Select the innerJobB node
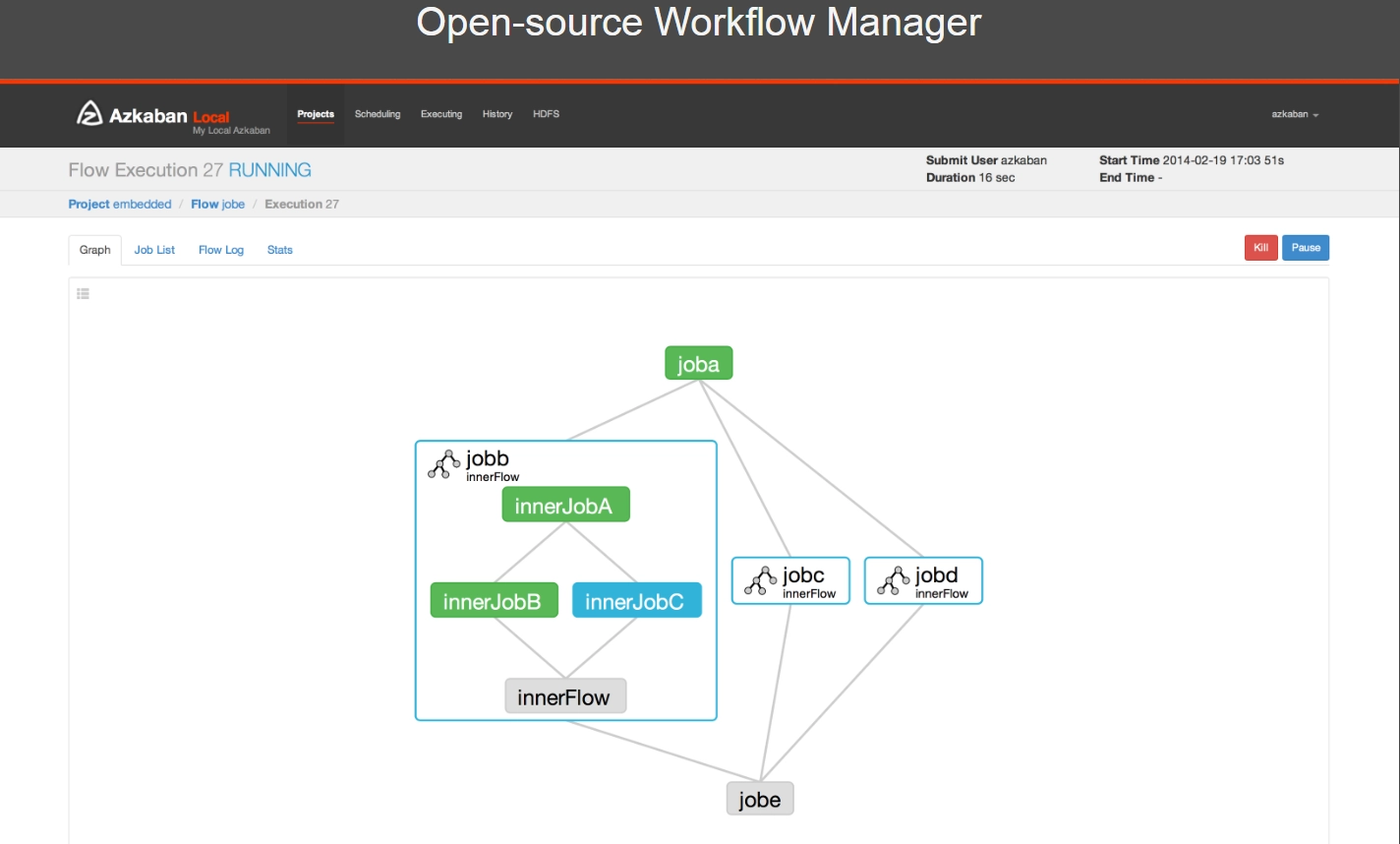This screenshot has width=1400, height=844. (495, 600)
